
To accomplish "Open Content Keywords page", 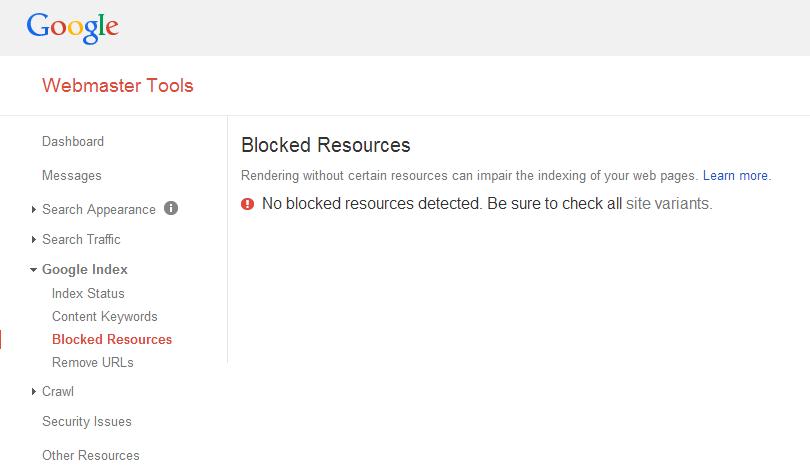I will tap(105, 317).
